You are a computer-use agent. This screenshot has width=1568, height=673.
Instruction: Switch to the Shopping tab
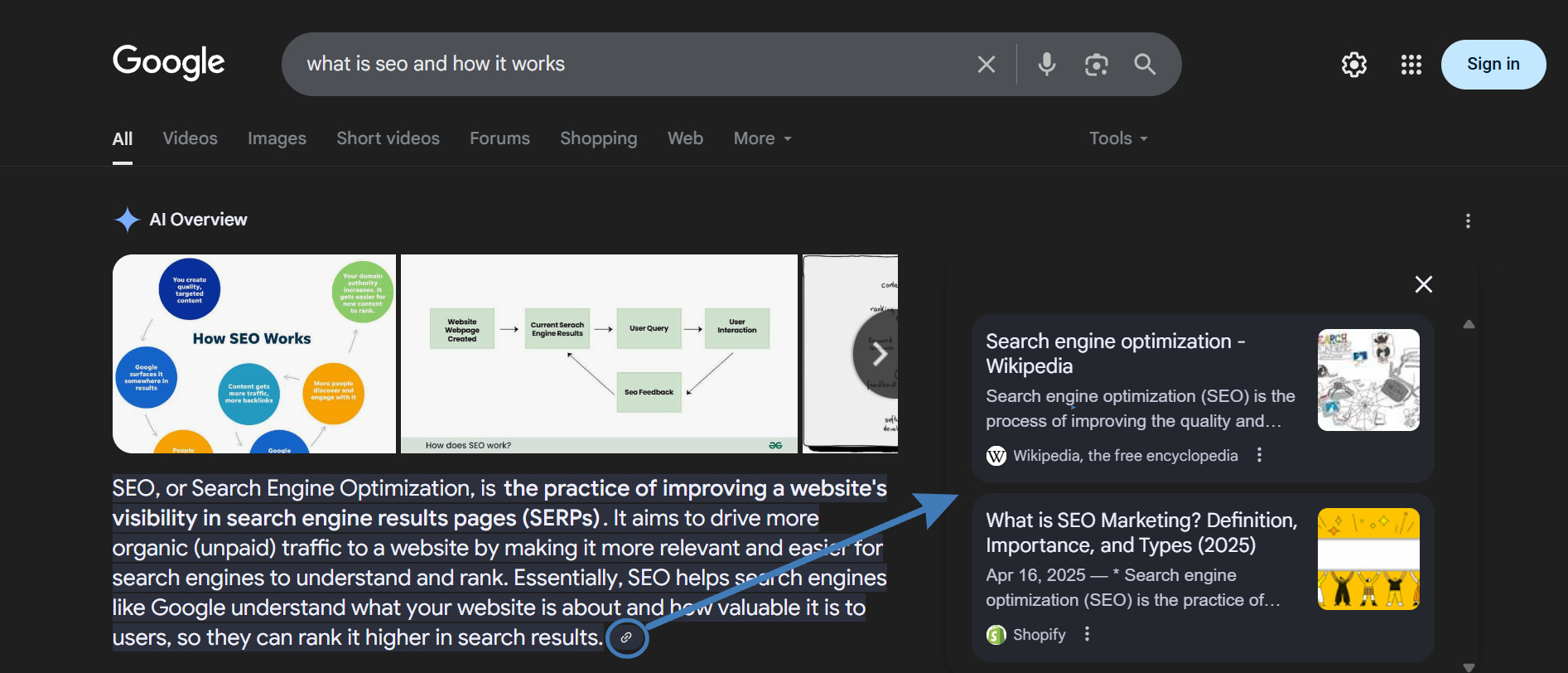pos(599,138)
